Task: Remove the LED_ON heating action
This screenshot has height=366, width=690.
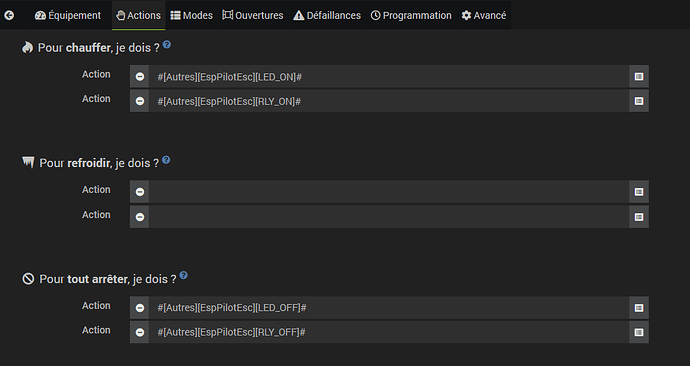Action: [139, 77]
